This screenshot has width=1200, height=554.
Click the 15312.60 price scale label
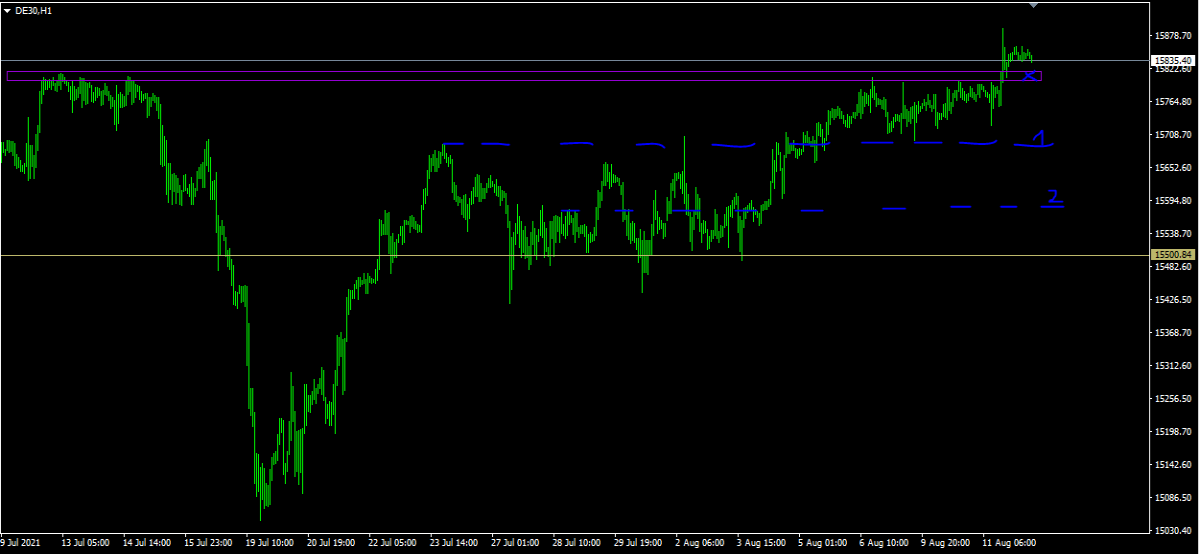tap(1172, 366)
